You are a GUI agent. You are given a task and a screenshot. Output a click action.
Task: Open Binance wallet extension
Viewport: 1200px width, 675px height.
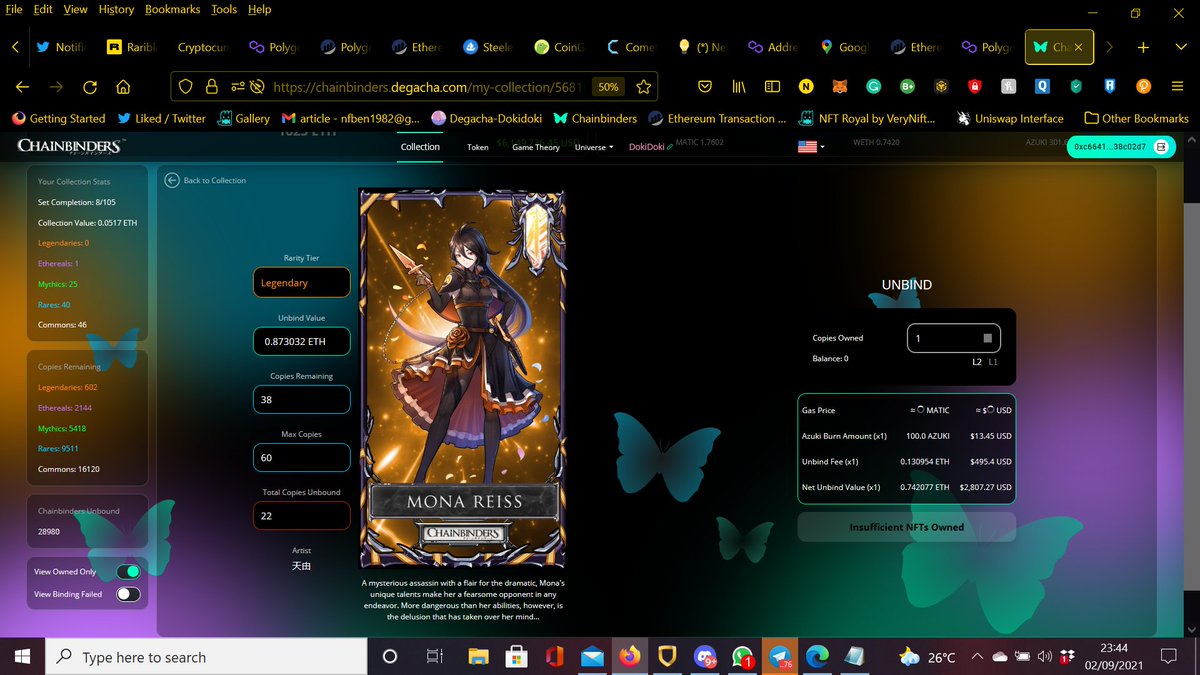click(942, 87)
